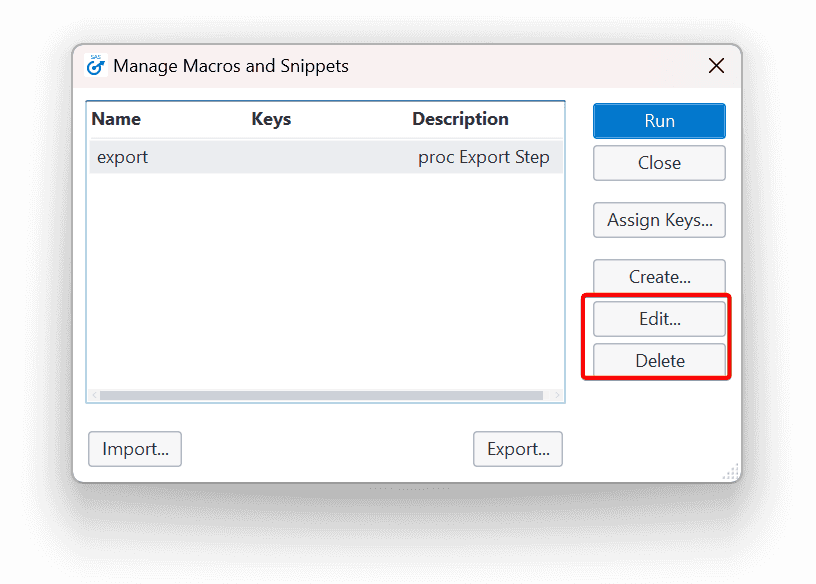Click the proc Export Step description cell
The height and width of the screenshot is (584, 816).
pyautogui.click(x=484, y=157)
